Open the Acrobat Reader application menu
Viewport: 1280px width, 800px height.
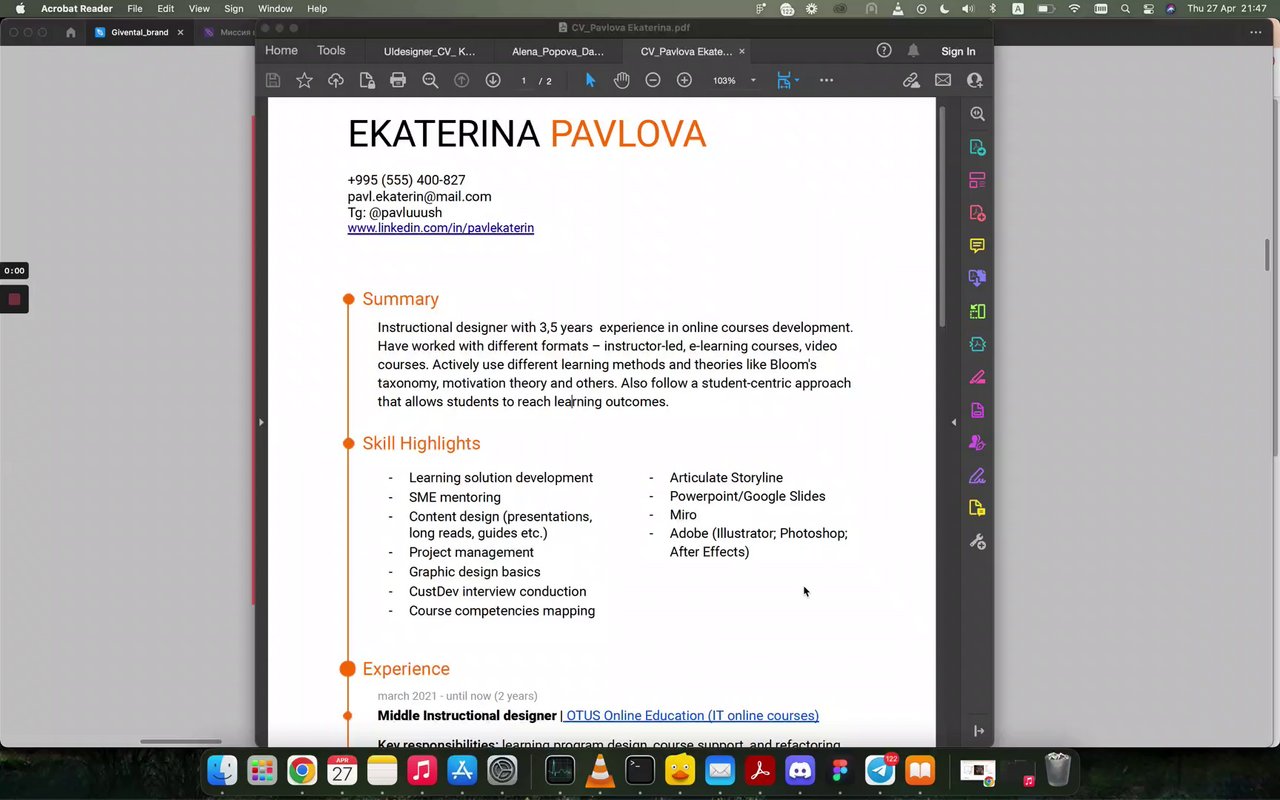pyautogui.click(x=77, y=8)
